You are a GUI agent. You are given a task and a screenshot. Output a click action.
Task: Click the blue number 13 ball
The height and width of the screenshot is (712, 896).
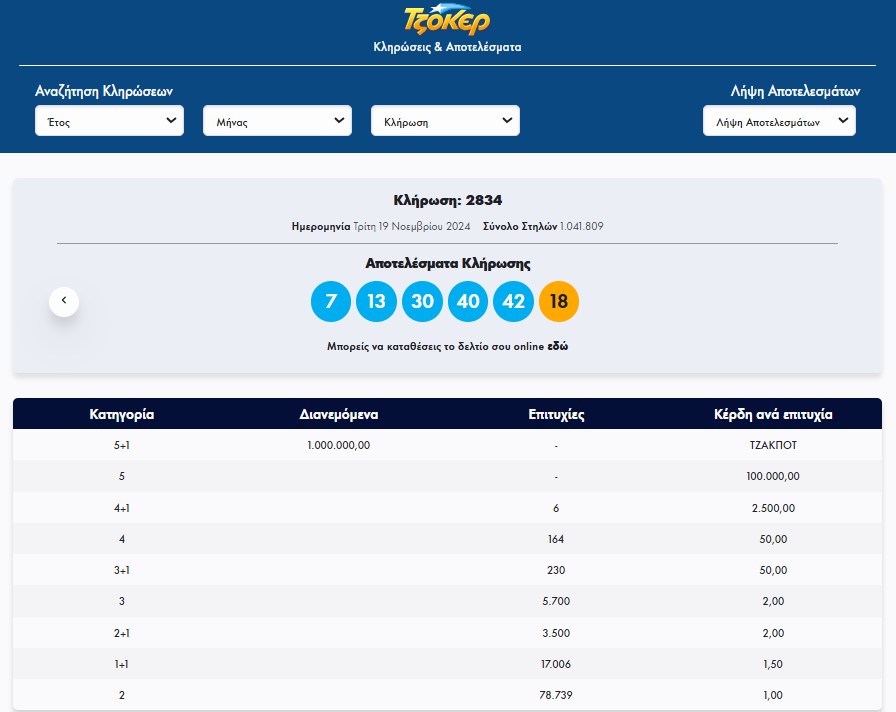tap(377, 302)
